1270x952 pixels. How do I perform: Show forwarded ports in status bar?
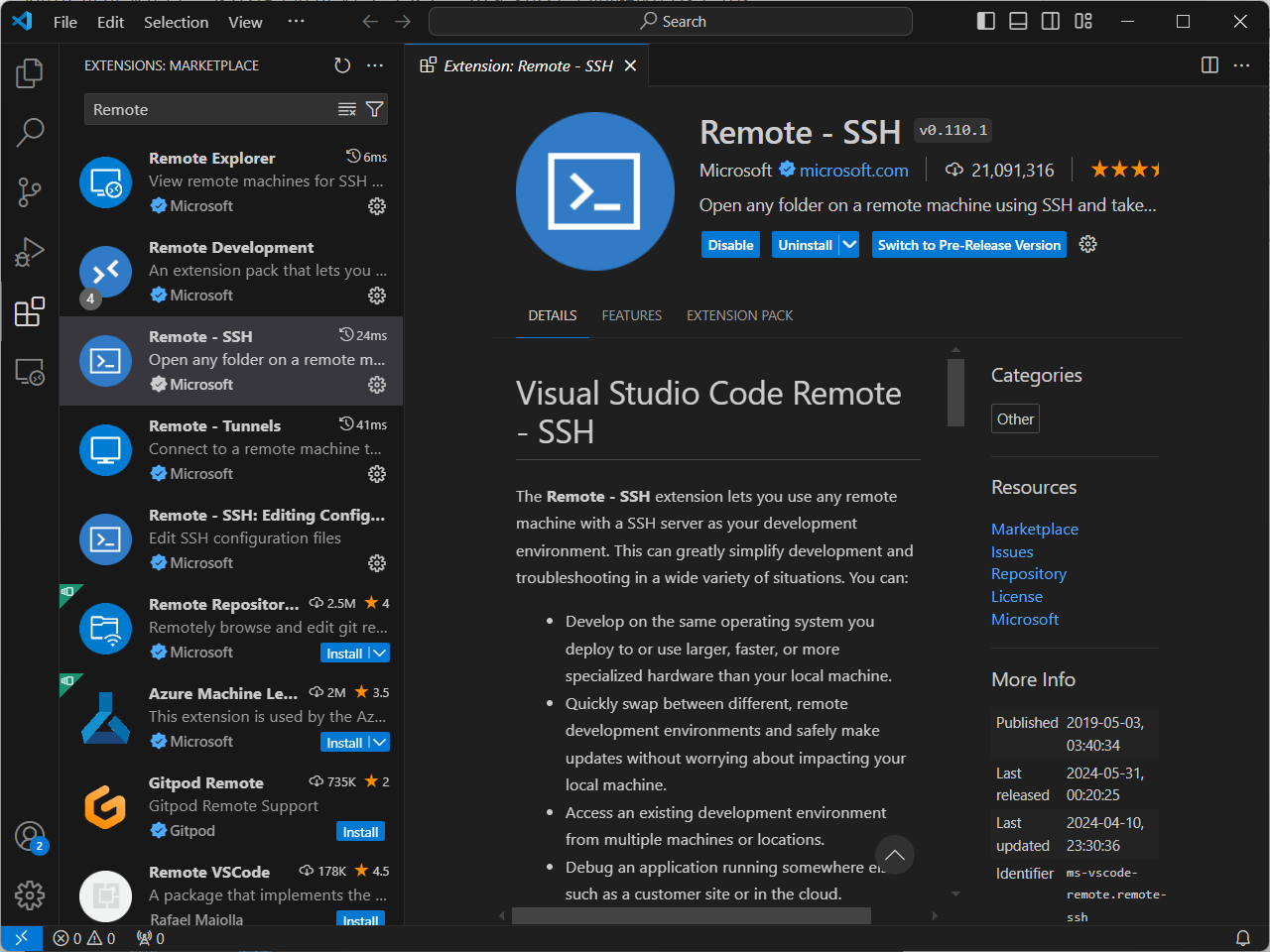(x=151, y=938)
